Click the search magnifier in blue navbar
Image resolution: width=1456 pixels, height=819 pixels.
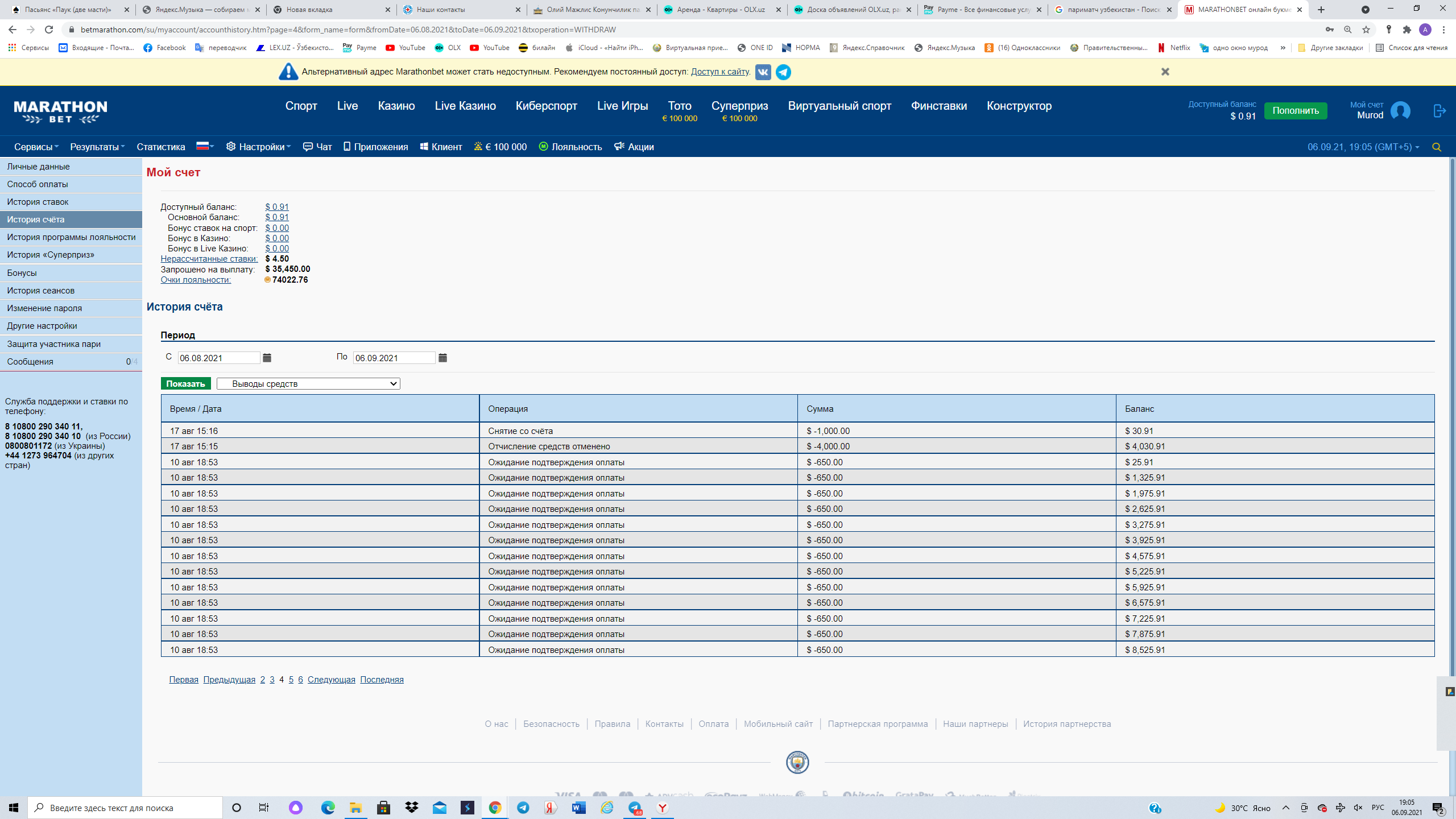[1437, 147]
